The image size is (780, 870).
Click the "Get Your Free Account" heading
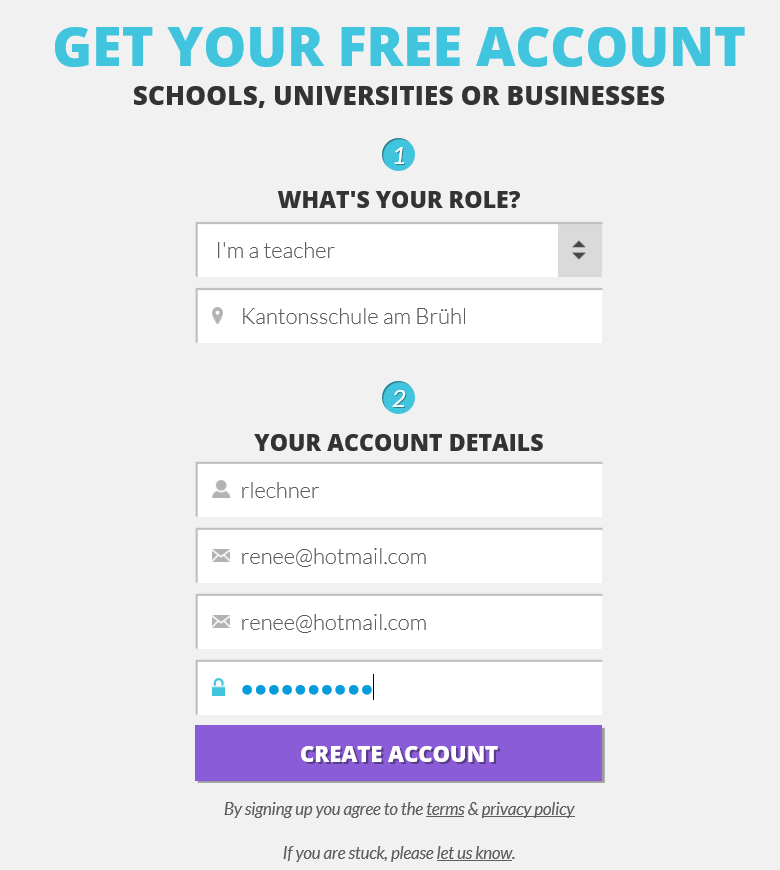point(399,46)
